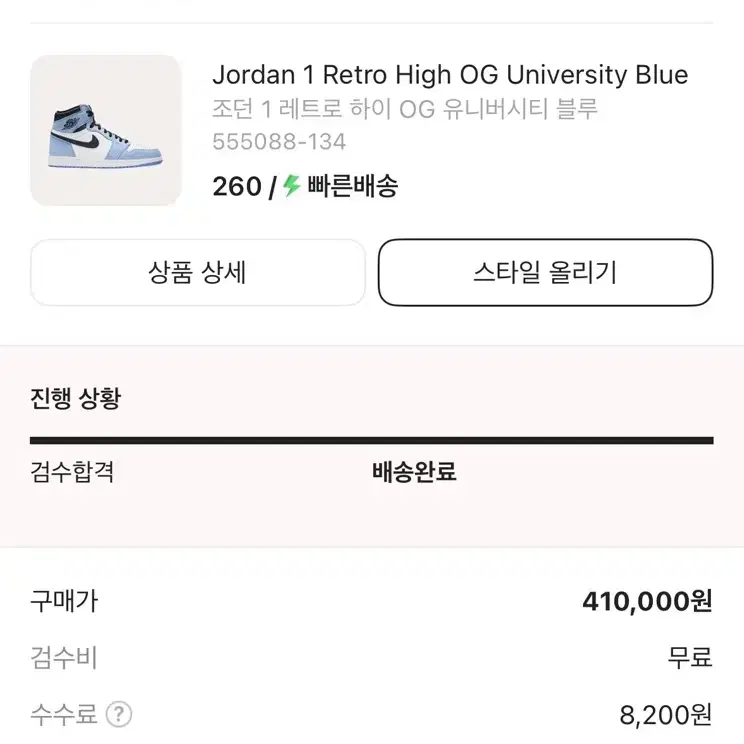Image resolution: width=744 pixels, height=744 pixels.
Task: Tap the Korean product name 조던 1 레트로
Action: coord(404,109)
